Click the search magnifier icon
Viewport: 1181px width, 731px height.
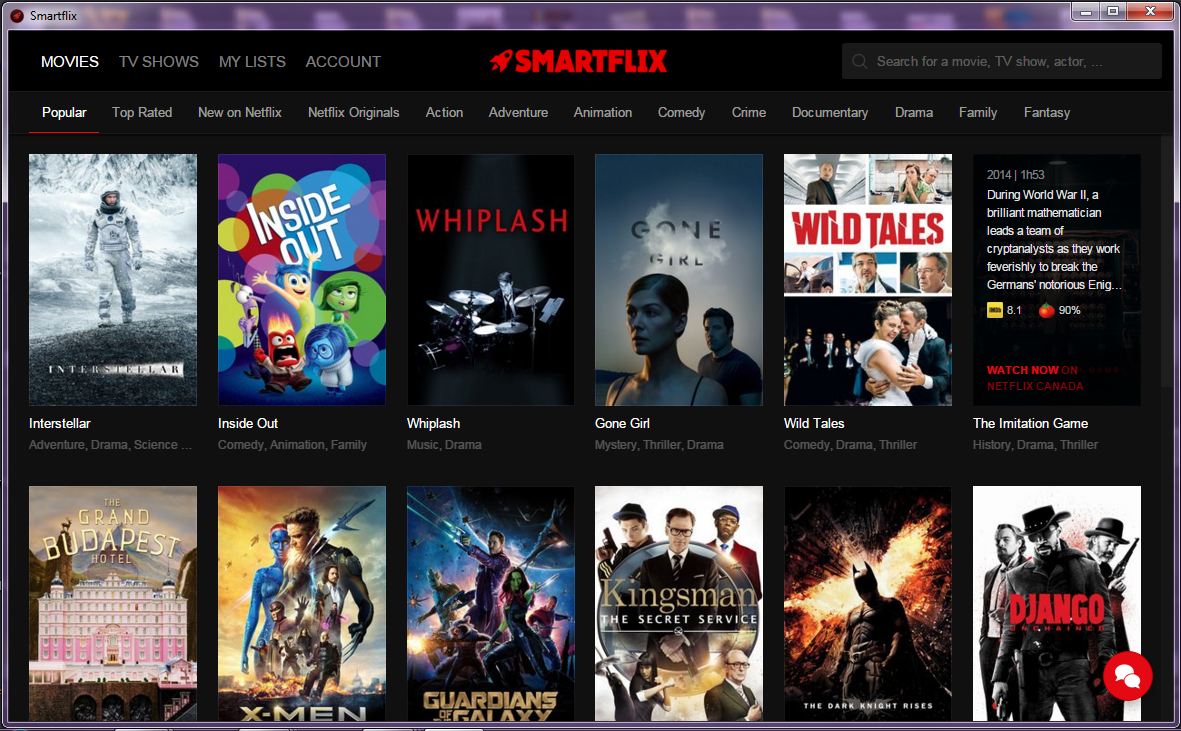pos(859,62)
